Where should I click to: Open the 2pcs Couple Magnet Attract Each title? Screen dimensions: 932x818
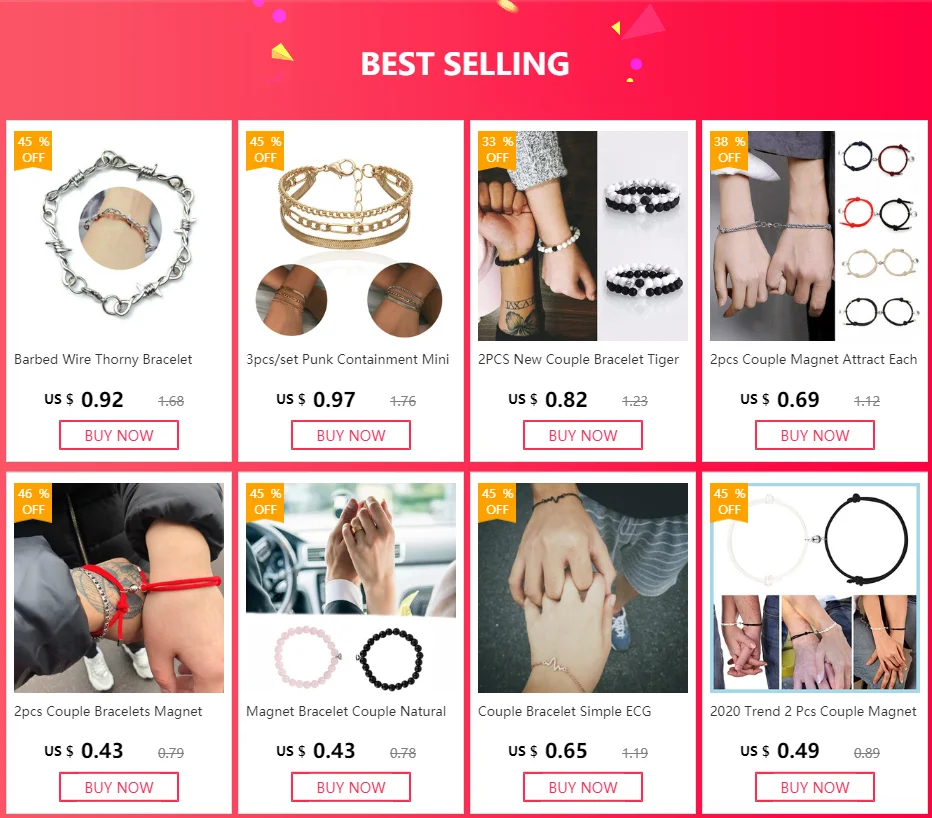[813, 360]
